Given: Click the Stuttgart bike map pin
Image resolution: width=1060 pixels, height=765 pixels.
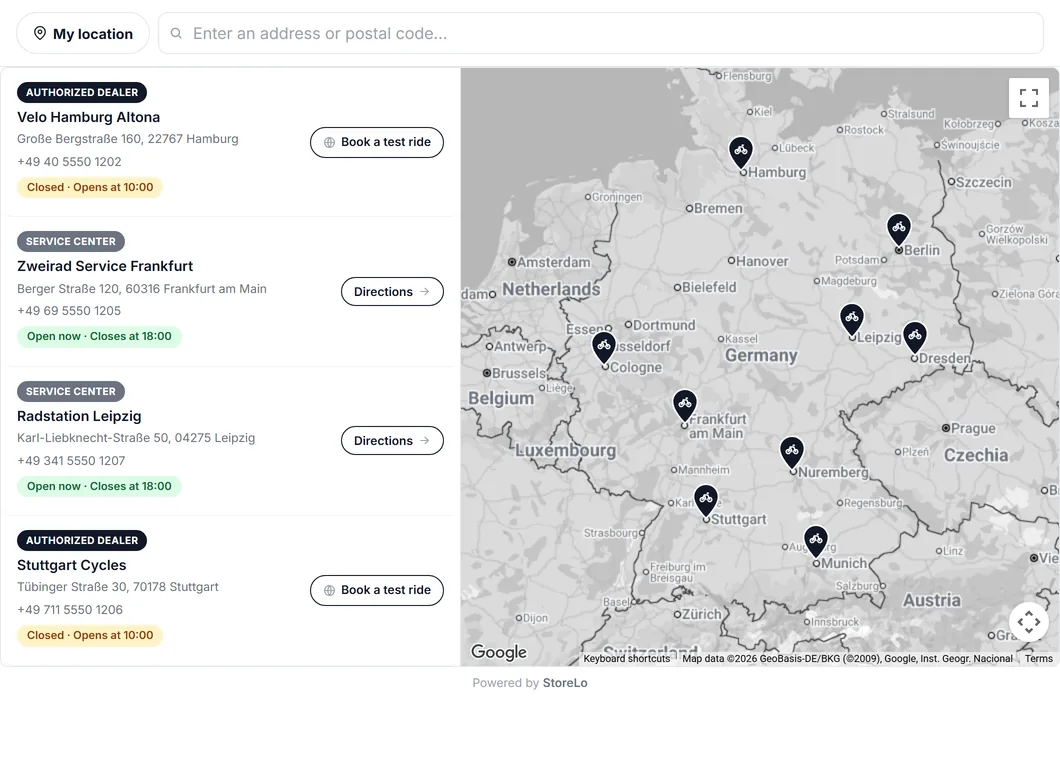Looking at the screenshot, I should pyautogui.click(x=706, y=501).
